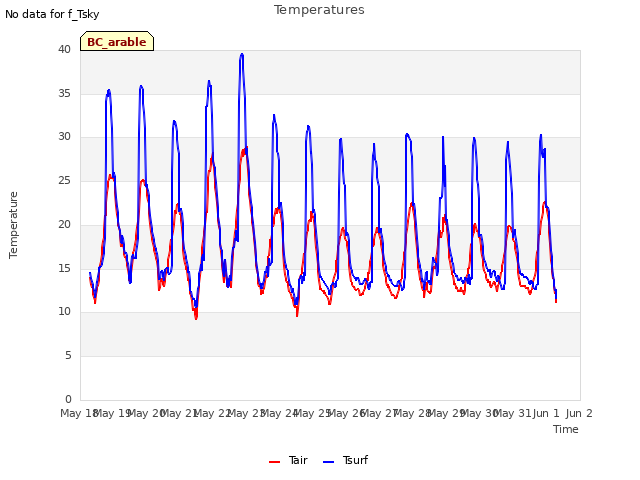Click the blue Tsurf legend color marker
Screen dimensions: 640x480
pyautogui.click(x=329, y=462)
